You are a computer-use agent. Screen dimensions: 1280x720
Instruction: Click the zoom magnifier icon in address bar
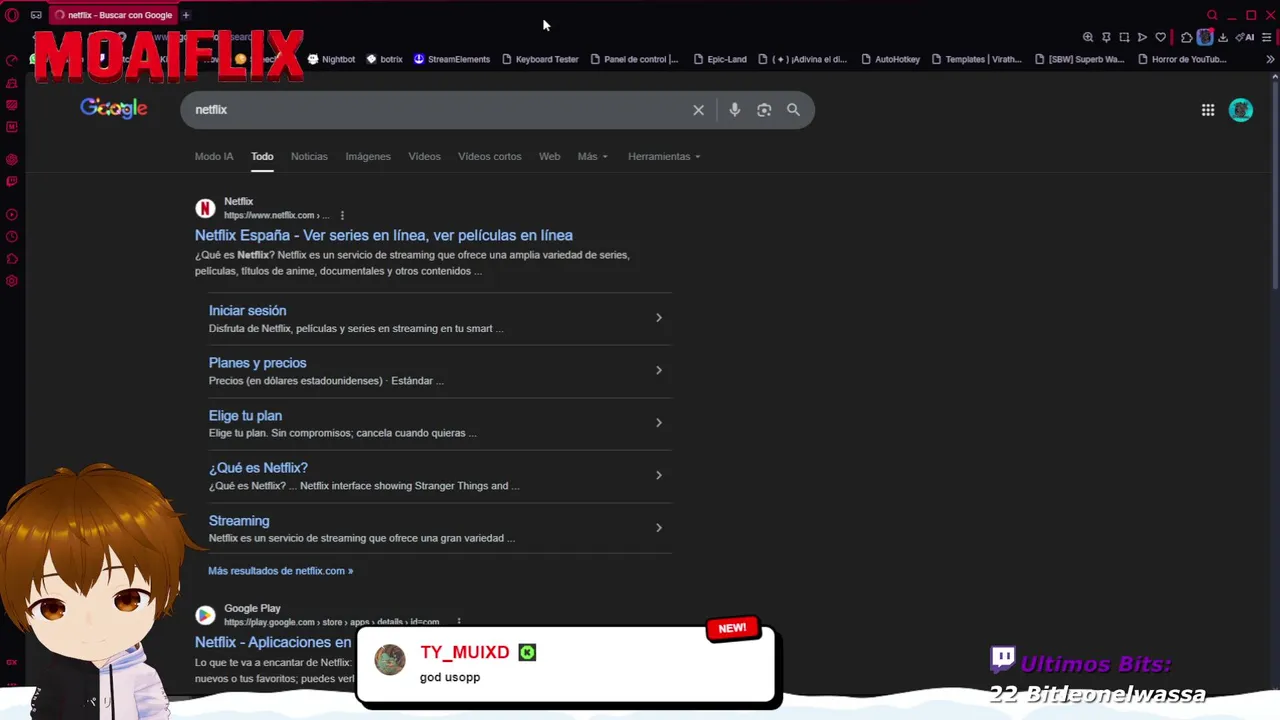[1088, 37]
